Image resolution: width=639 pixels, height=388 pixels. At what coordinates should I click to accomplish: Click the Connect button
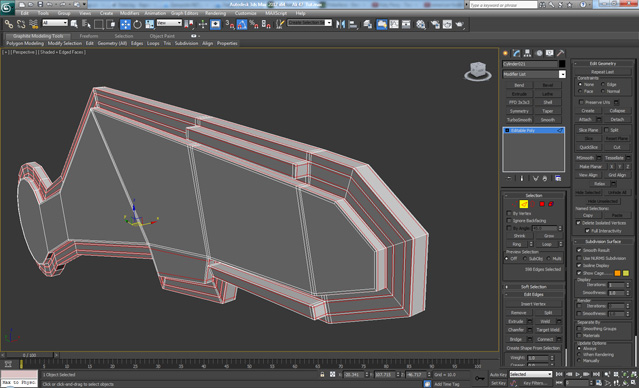545,339
